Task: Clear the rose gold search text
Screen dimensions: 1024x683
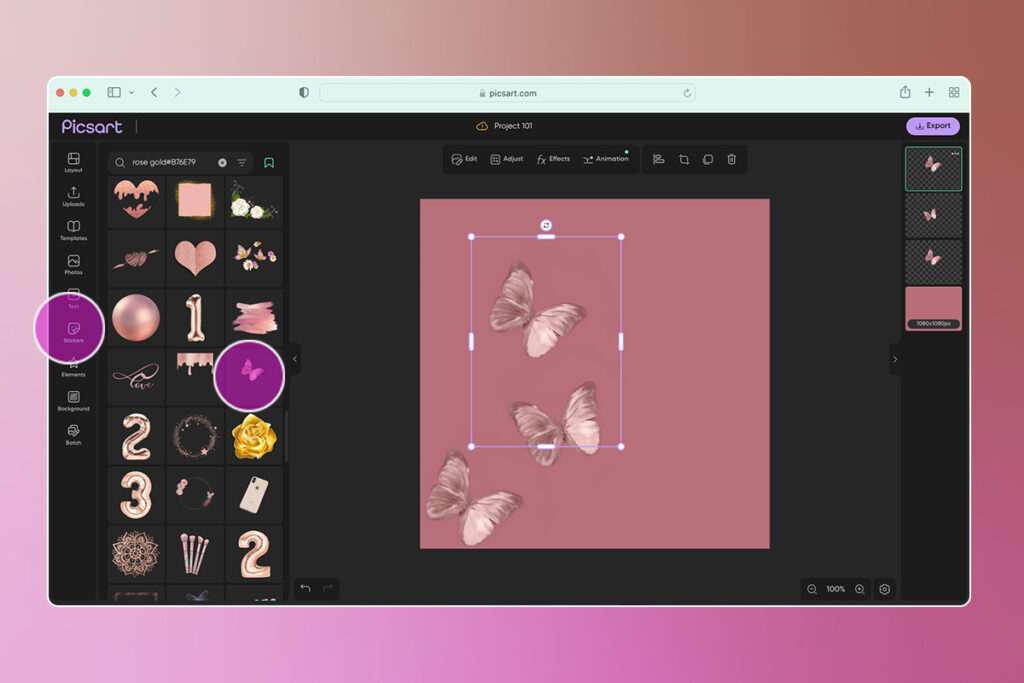Action: (222, 162)
